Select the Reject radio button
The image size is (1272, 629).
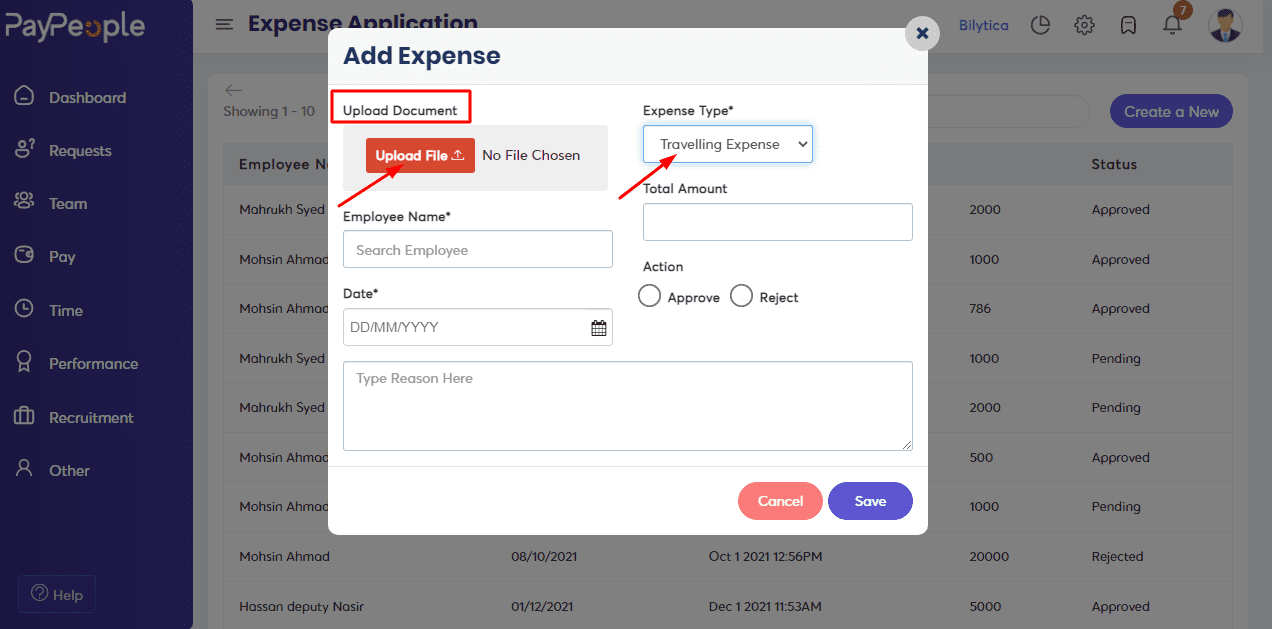pos(741,296)
